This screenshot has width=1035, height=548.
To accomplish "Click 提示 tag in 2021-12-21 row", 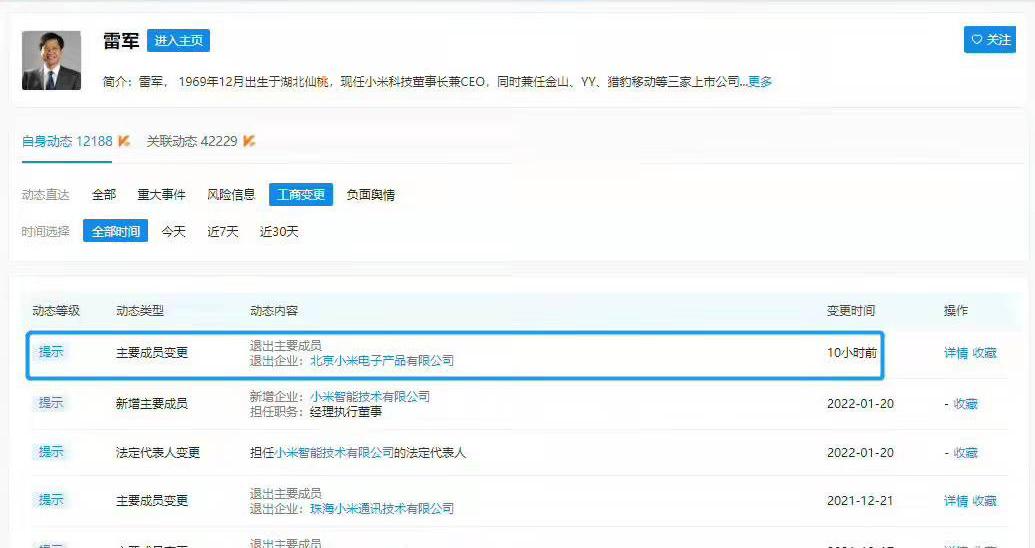I will (x=51, y=499).
